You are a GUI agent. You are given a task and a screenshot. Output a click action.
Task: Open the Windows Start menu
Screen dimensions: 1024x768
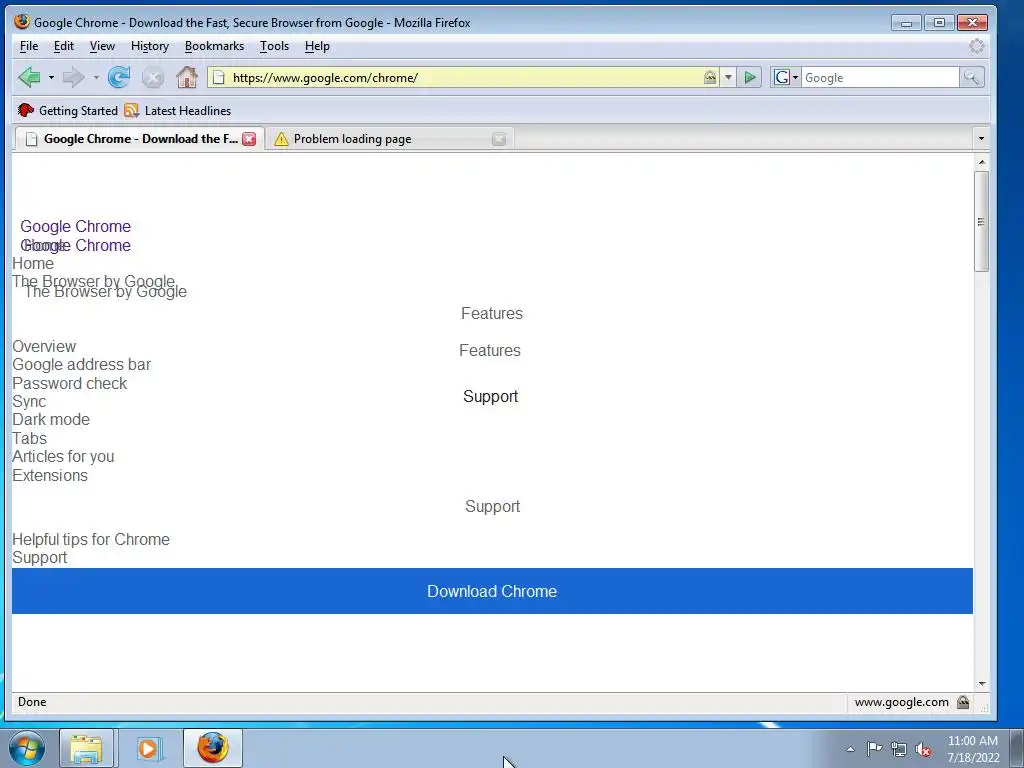pyautogui.click(x=27, y=748)
